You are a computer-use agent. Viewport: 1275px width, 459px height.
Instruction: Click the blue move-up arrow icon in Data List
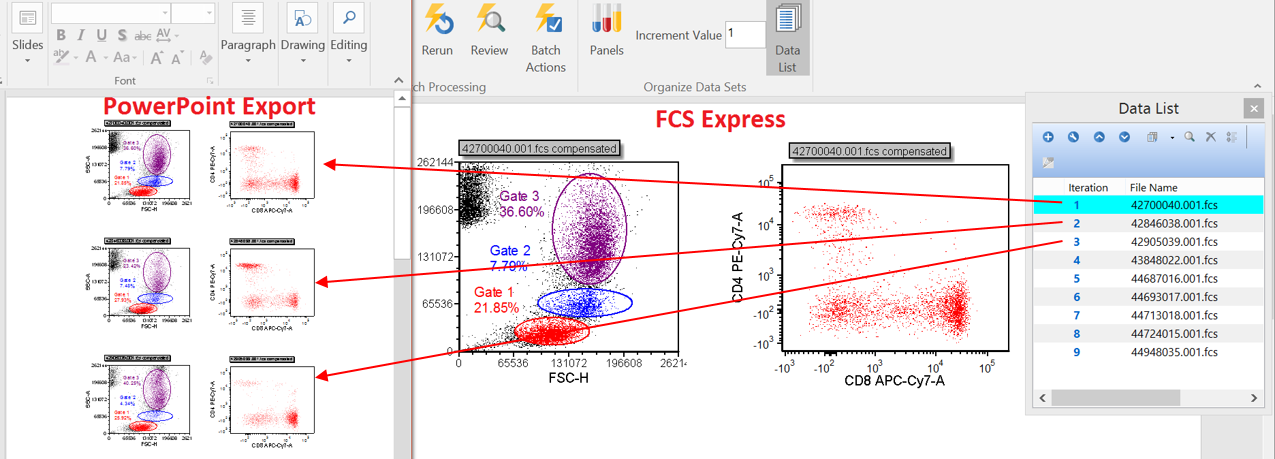coord(1099,137)
